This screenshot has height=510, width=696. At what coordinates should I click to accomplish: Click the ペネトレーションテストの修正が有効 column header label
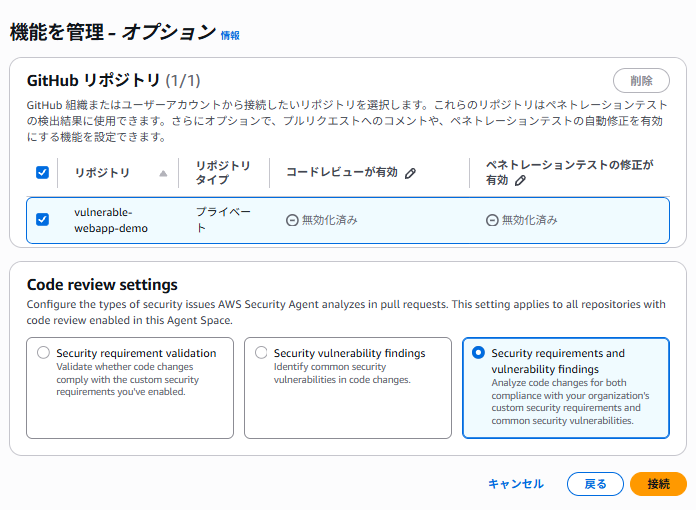coord(570,165)
